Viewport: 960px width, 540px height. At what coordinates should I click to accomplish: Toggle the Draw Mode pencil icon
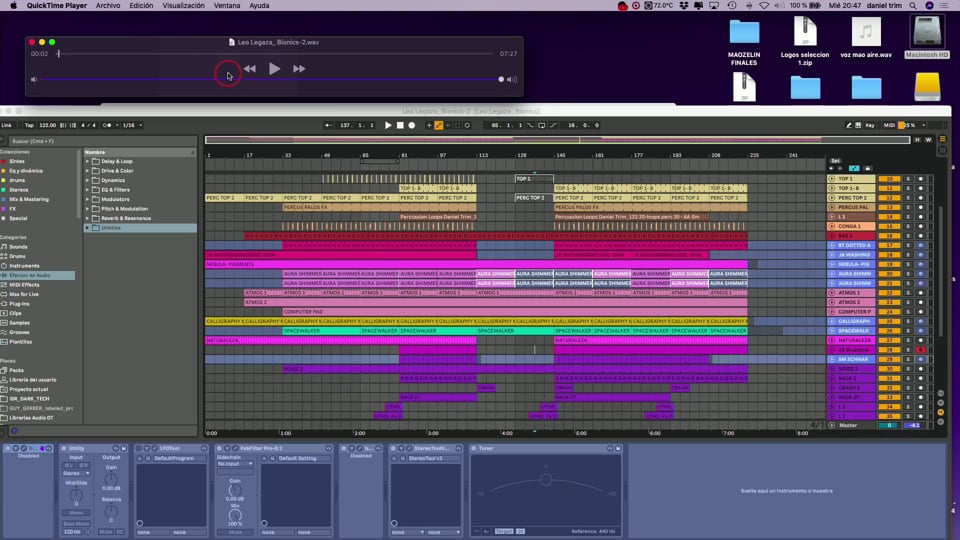pyautogui.click(x=849, y=125)
